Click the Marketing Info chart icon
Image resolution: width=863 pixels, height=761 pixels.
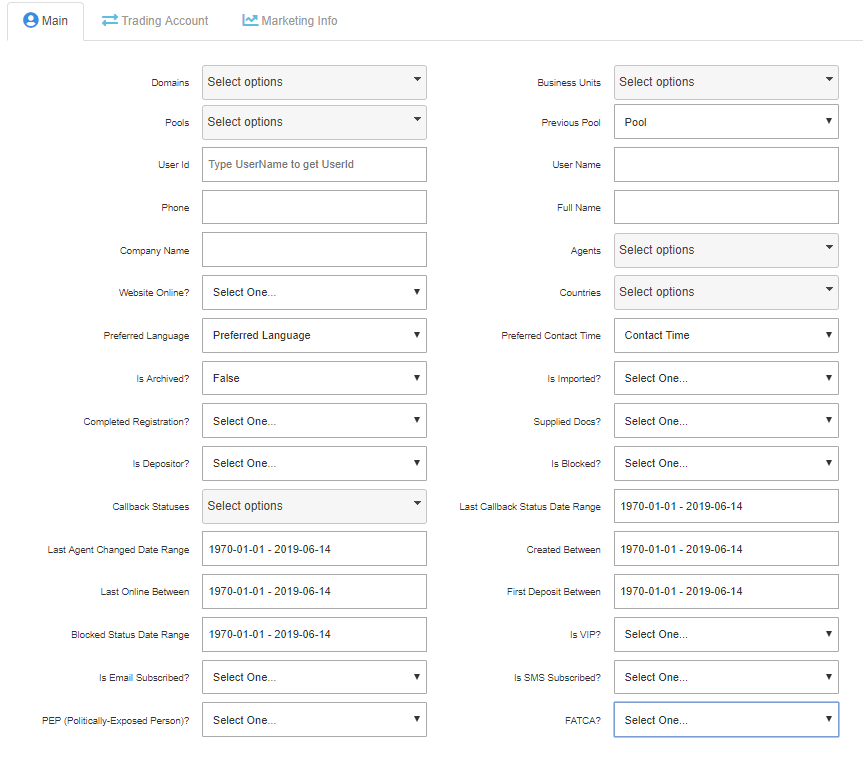pos(250,20)
